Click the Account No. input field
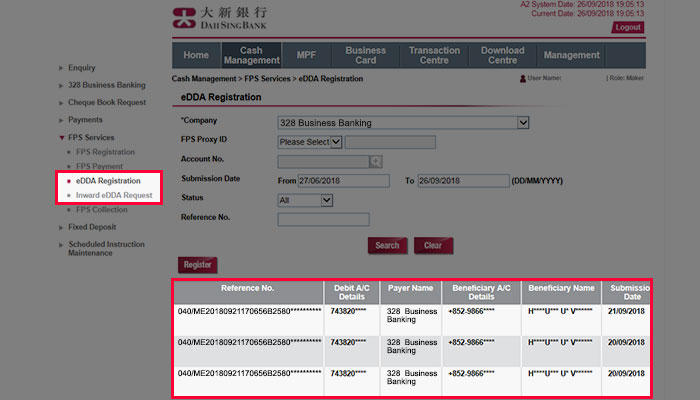Viewport: 700px width, 400px height. (x=324, y=162)
